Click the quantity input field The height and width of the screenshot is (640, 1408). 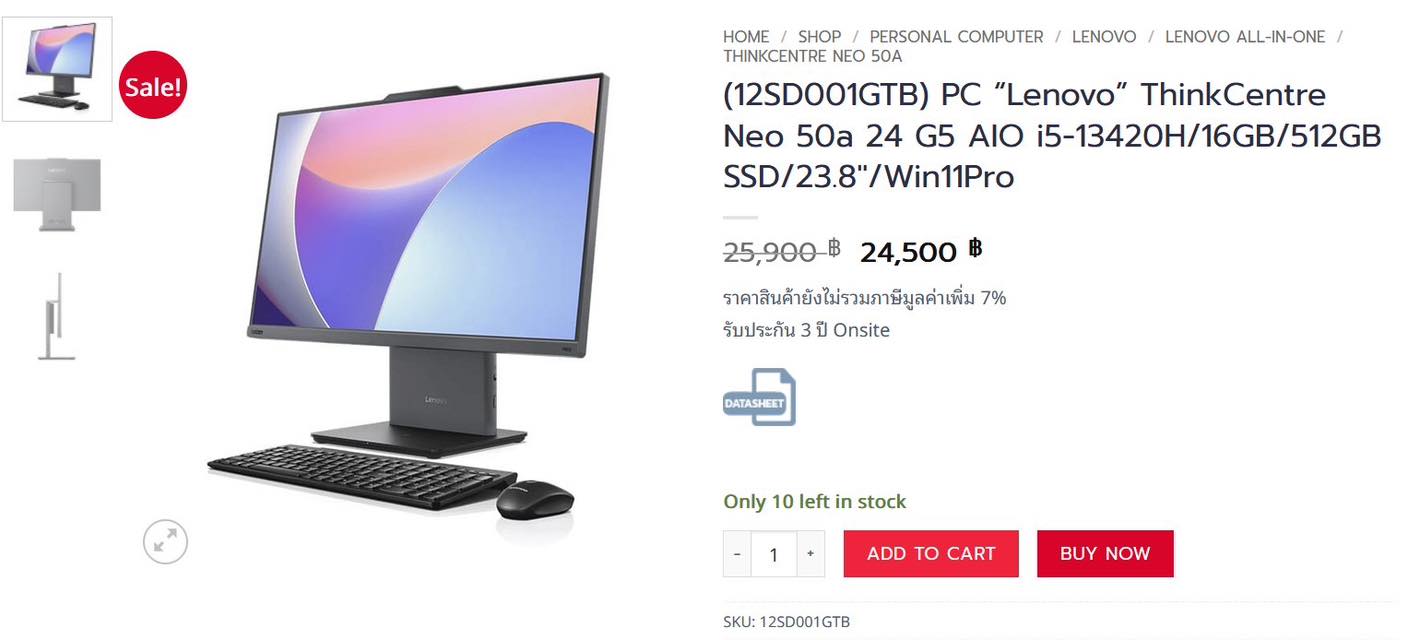(774, 554)
